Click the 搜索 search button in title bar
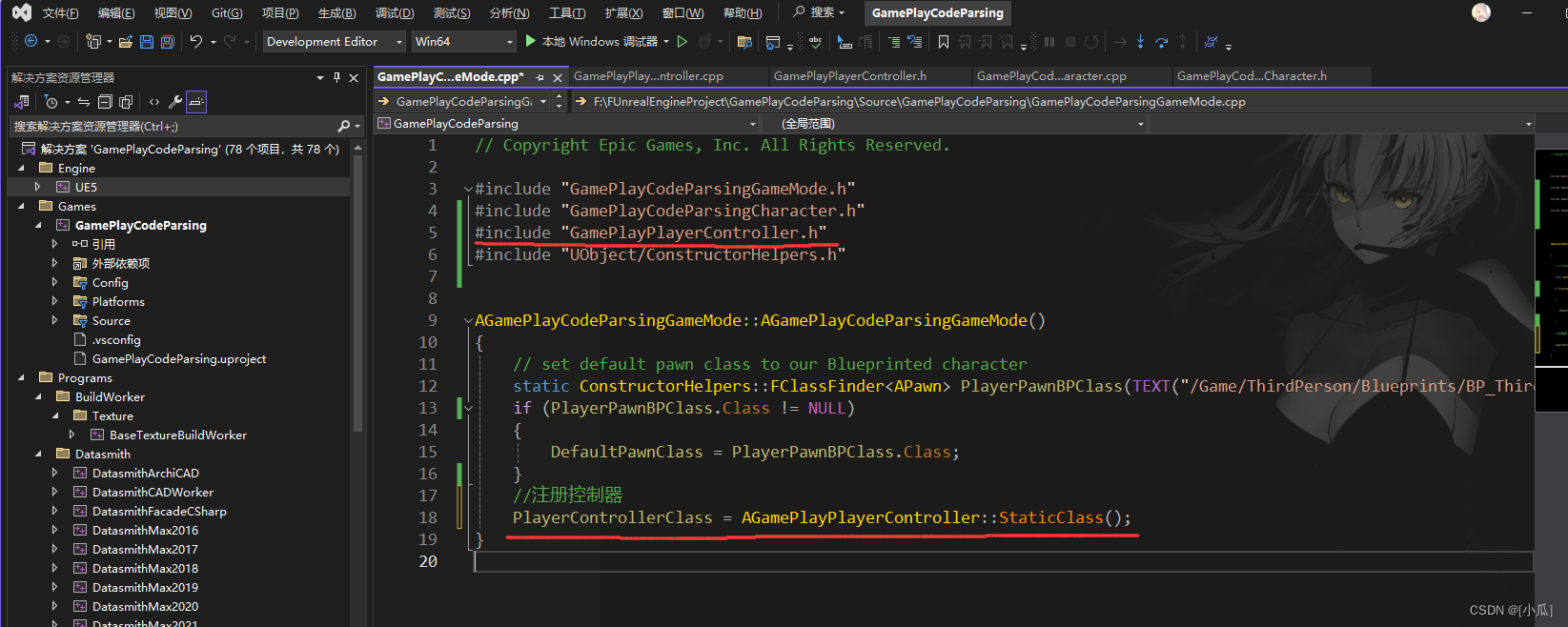 pyautogui.click(x=819, y=12)
